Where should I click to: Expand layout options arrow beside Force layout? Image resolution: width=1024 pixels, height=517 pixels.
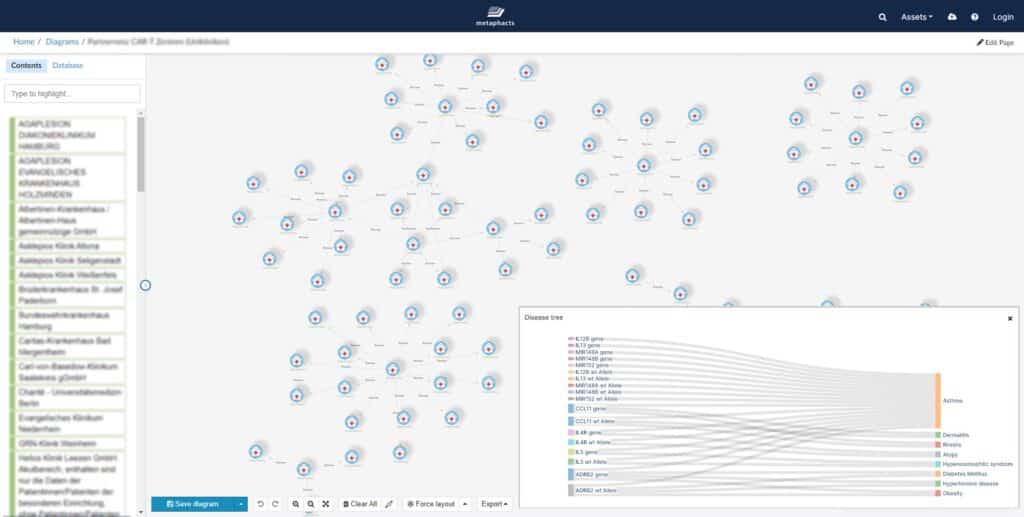click(x=465, y=504)
